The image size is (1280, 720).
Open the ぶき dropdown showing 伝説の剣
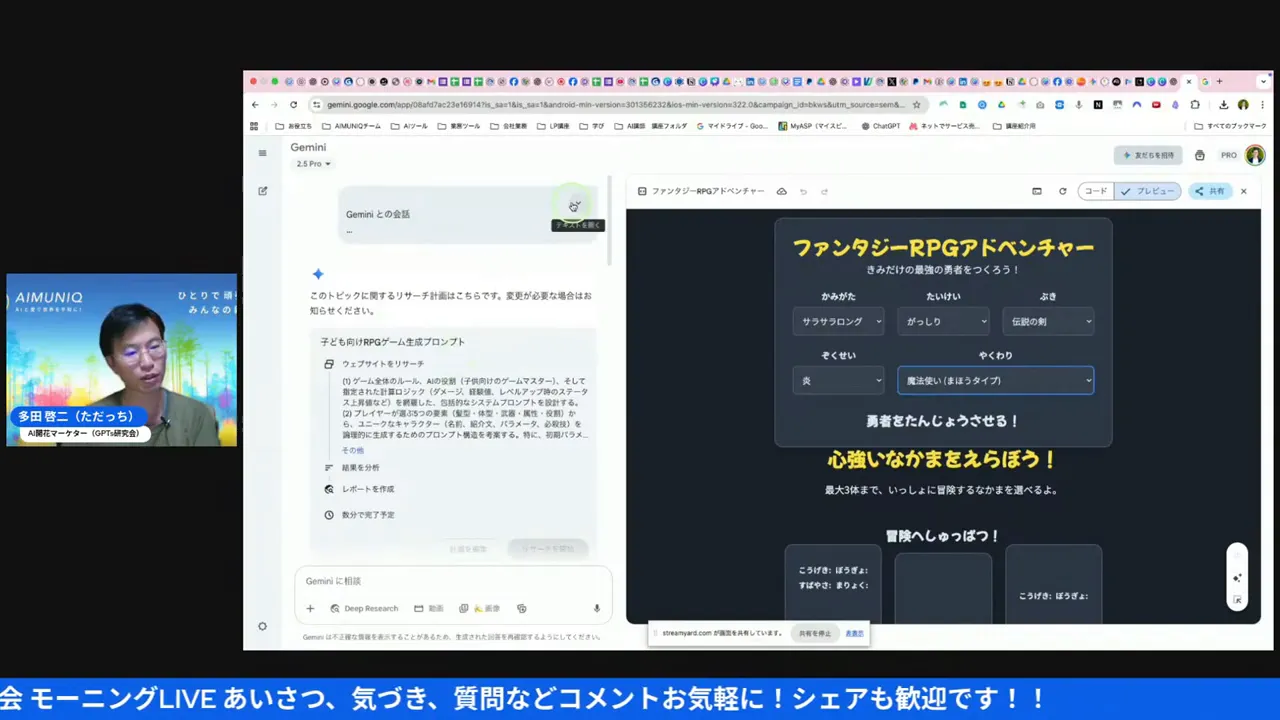[1048, 321]
